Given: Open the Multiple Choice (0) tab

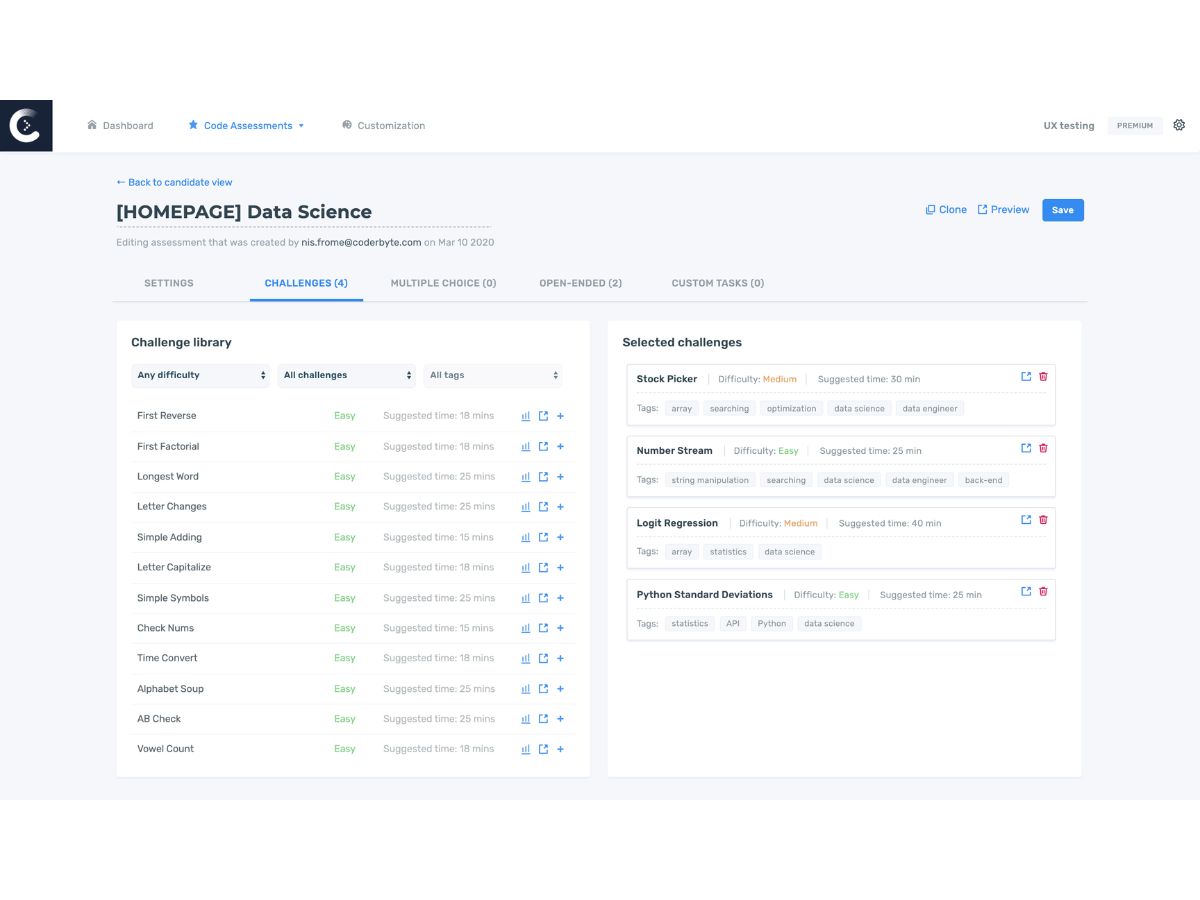Looking at the screenshot, I should (x=443, y=283).
